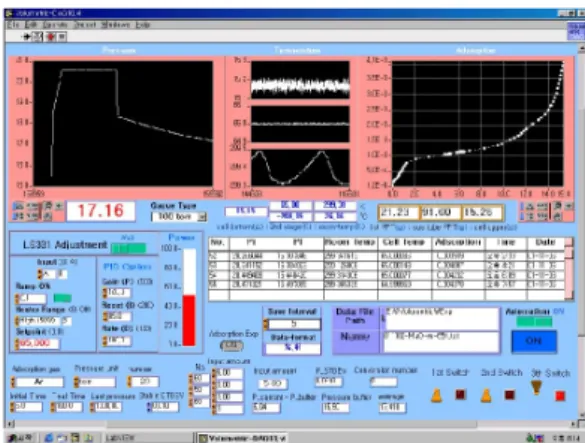Image resolution: width=585 pixels, height=443 pixels.
Task: Click the Adsorption graph palette tools below the plot
Action: pyautogui.click(x=546, y=211)
